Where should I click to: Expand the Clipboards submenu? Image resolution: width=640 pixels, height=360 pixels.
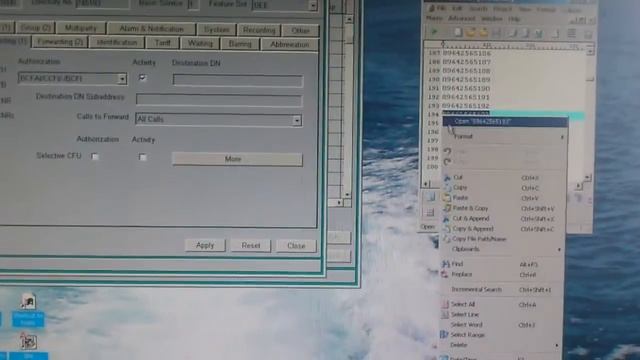503,249
